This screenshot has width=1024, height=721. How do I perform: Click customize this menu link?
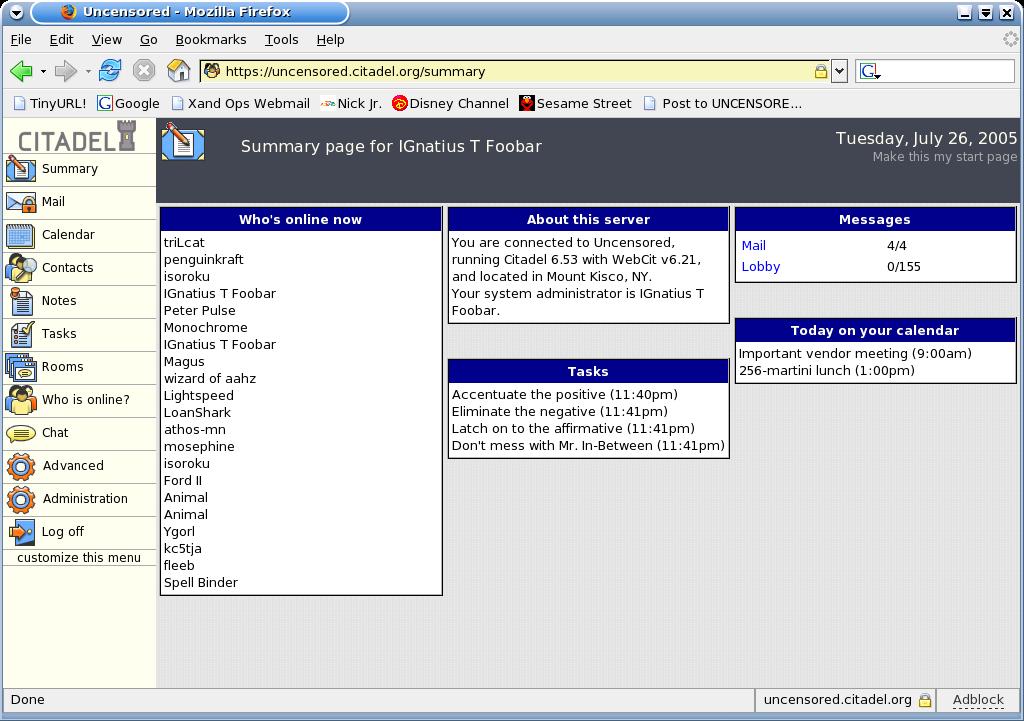pos(79,558)
